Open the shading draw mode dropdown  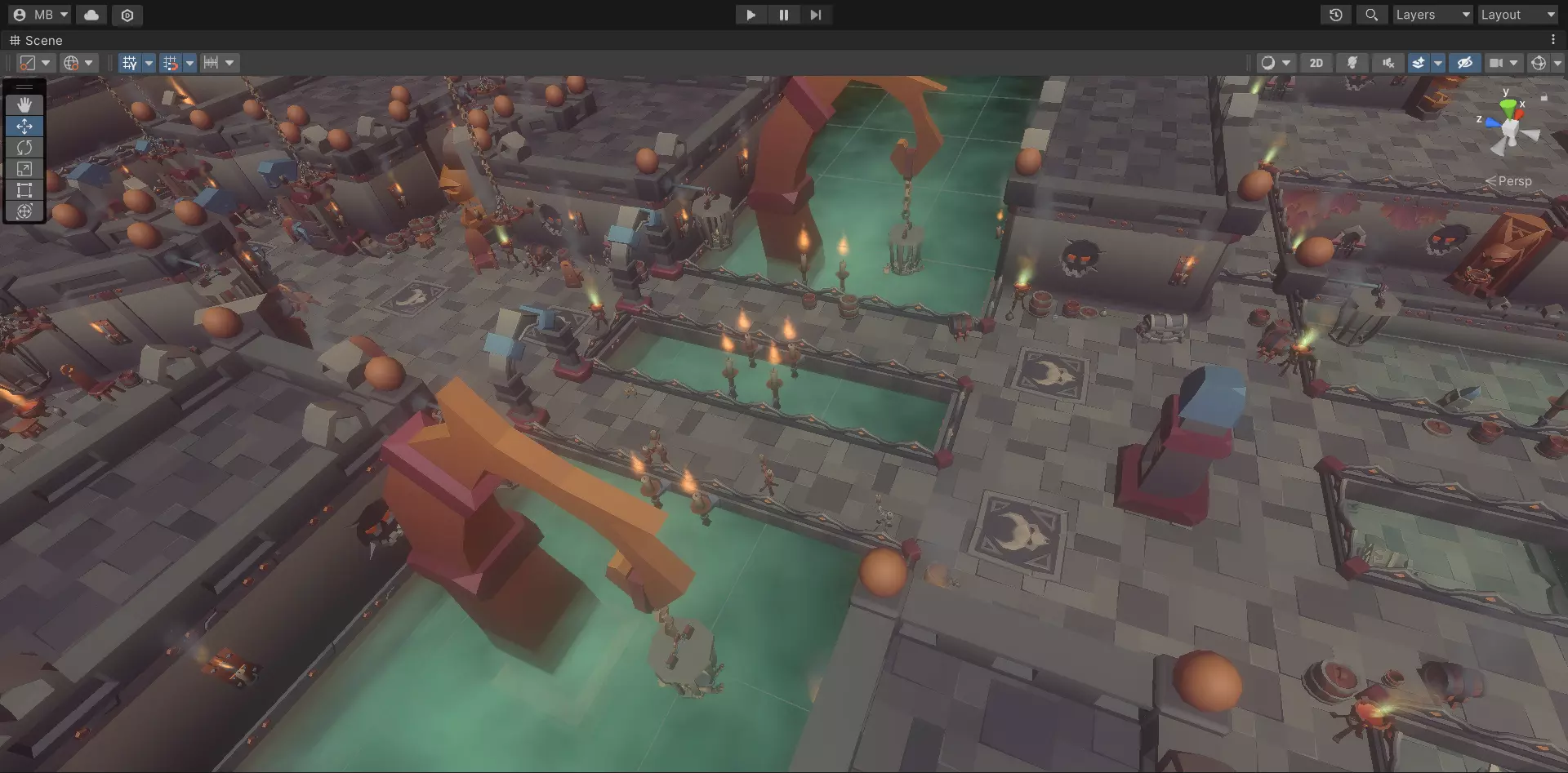1275,63
